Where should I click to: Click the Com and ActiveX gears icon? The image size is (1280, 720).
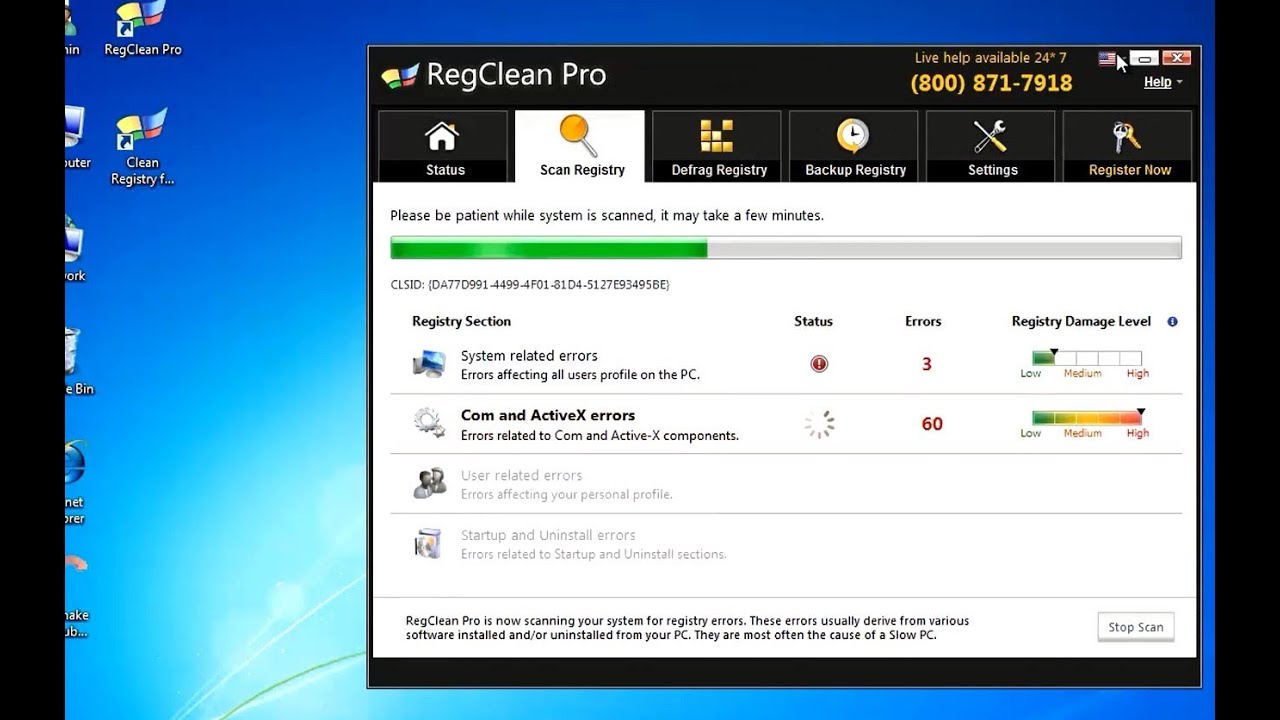(429, 423)
